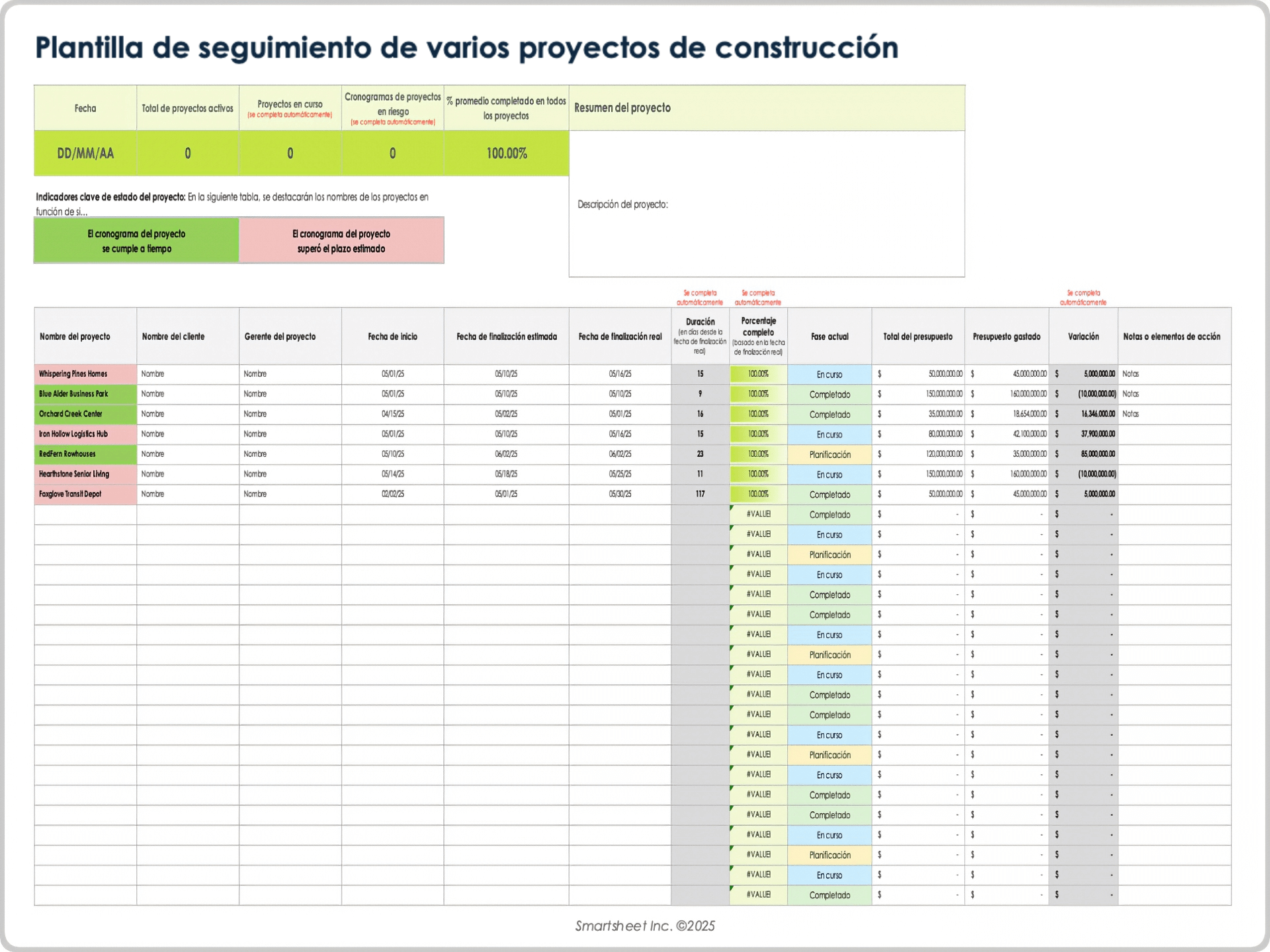Click the Total de proyectos activos header
Screen dimensions: 1270x952
pos(187,108)
